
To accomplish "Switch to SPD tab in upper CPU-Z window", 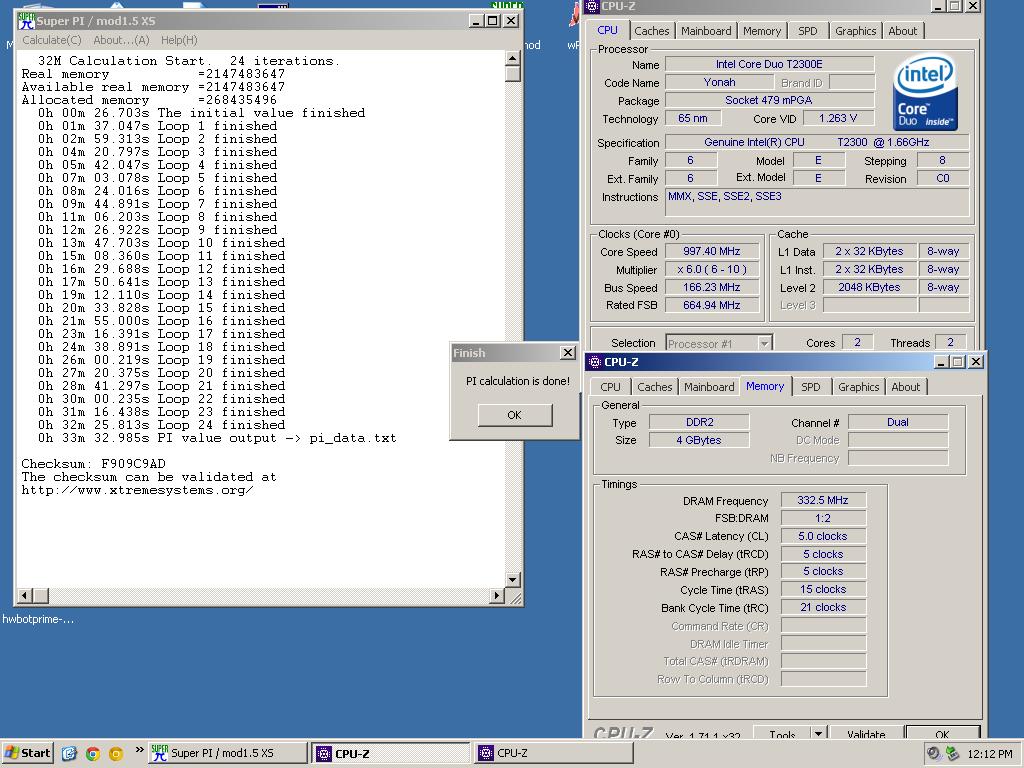I will [808, 31].
